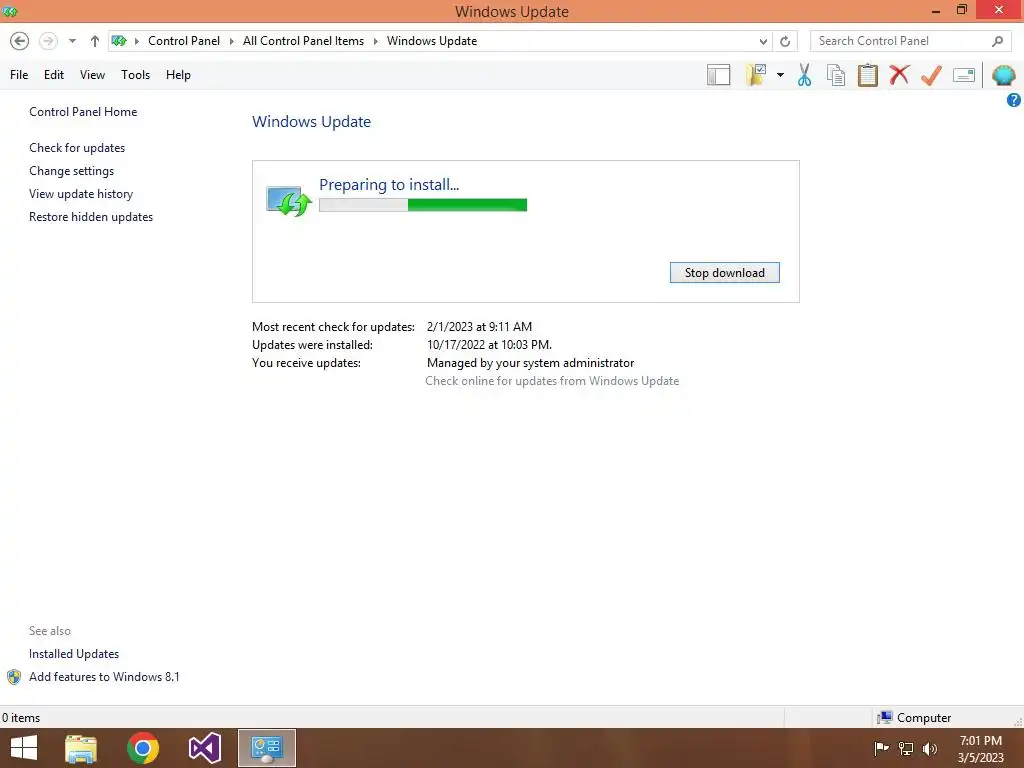The image size is (1024, 768).
Task: Click the network tray icon
Action: tap(906, 748)
